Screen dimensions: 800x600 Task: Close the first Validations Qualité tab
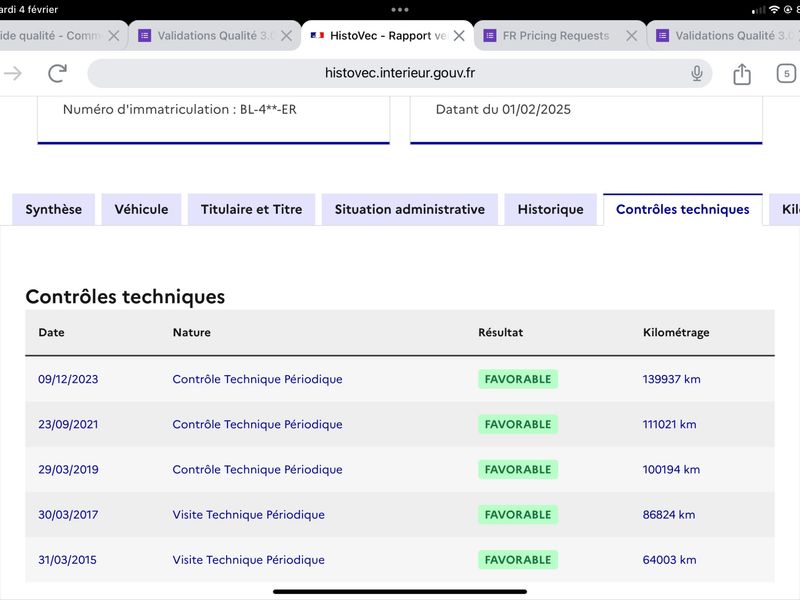tap(287, 36)
